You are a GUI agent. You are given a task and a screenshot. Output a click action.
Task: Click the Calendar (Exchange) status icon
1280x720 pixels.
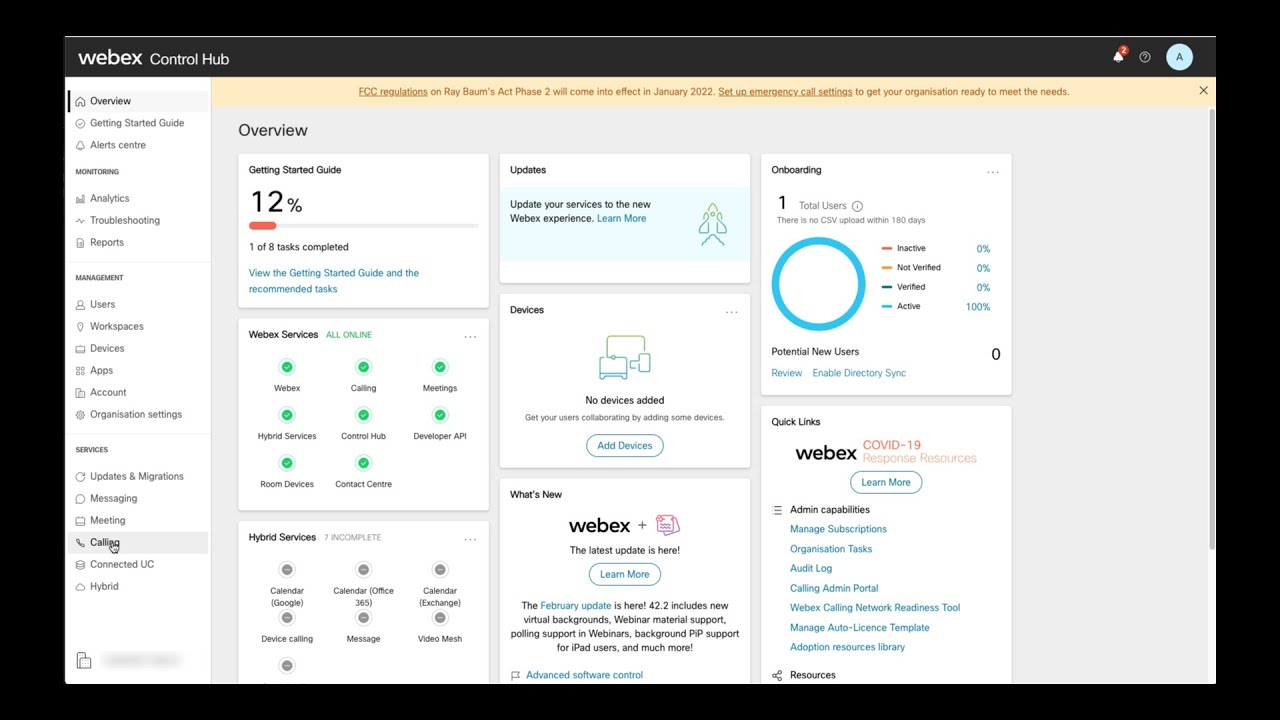[440, 570]
